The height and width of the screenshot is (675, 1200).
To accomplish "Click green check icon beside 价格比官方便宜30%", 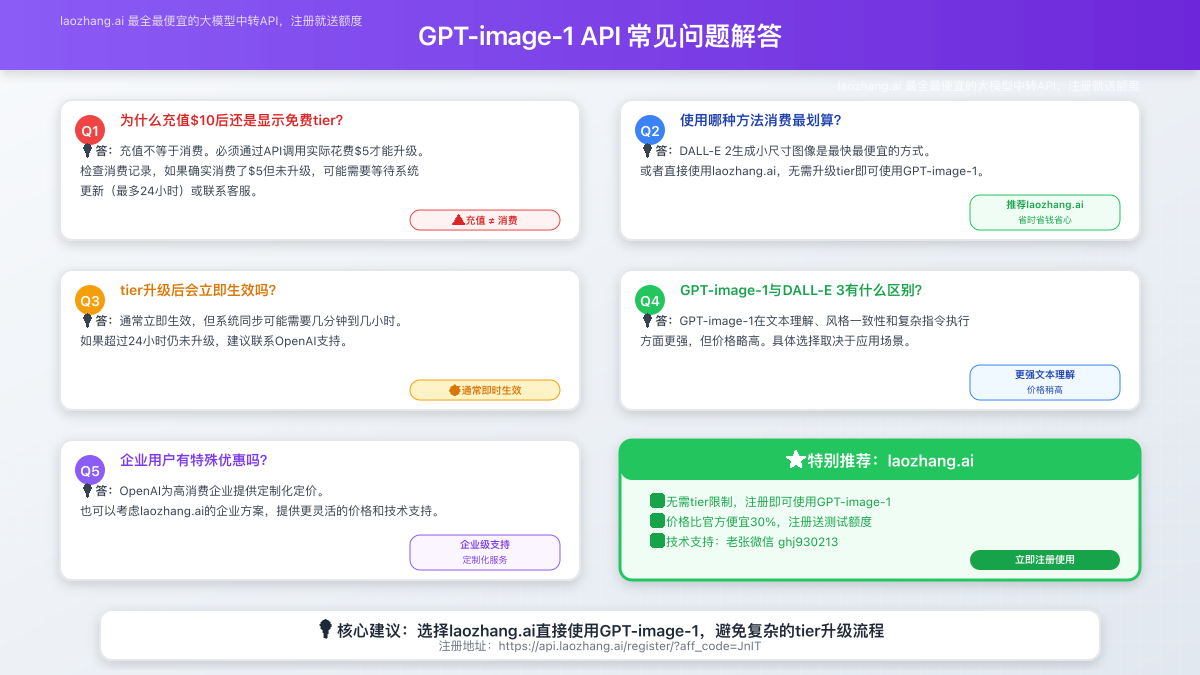I will pyautogui.click(x=657, y=521).
